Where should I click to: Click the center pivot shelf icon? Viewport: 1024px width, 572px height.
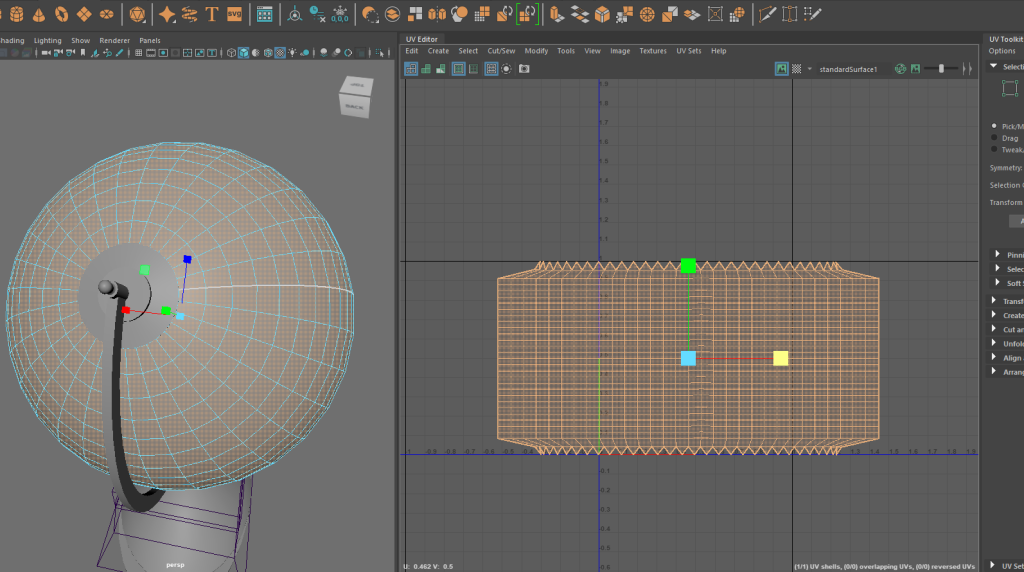pos(295,14)
